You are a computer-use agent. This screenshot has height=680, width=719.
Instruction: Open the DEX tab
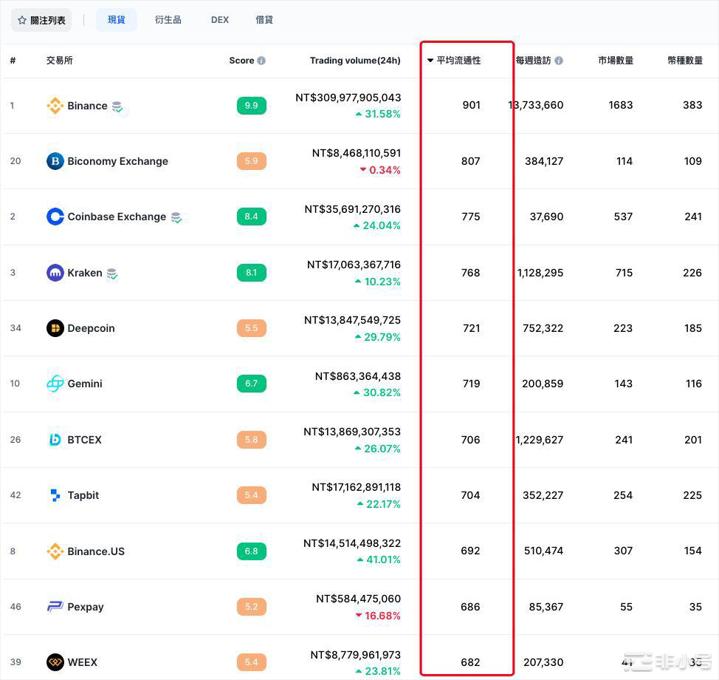pos(220,20)
